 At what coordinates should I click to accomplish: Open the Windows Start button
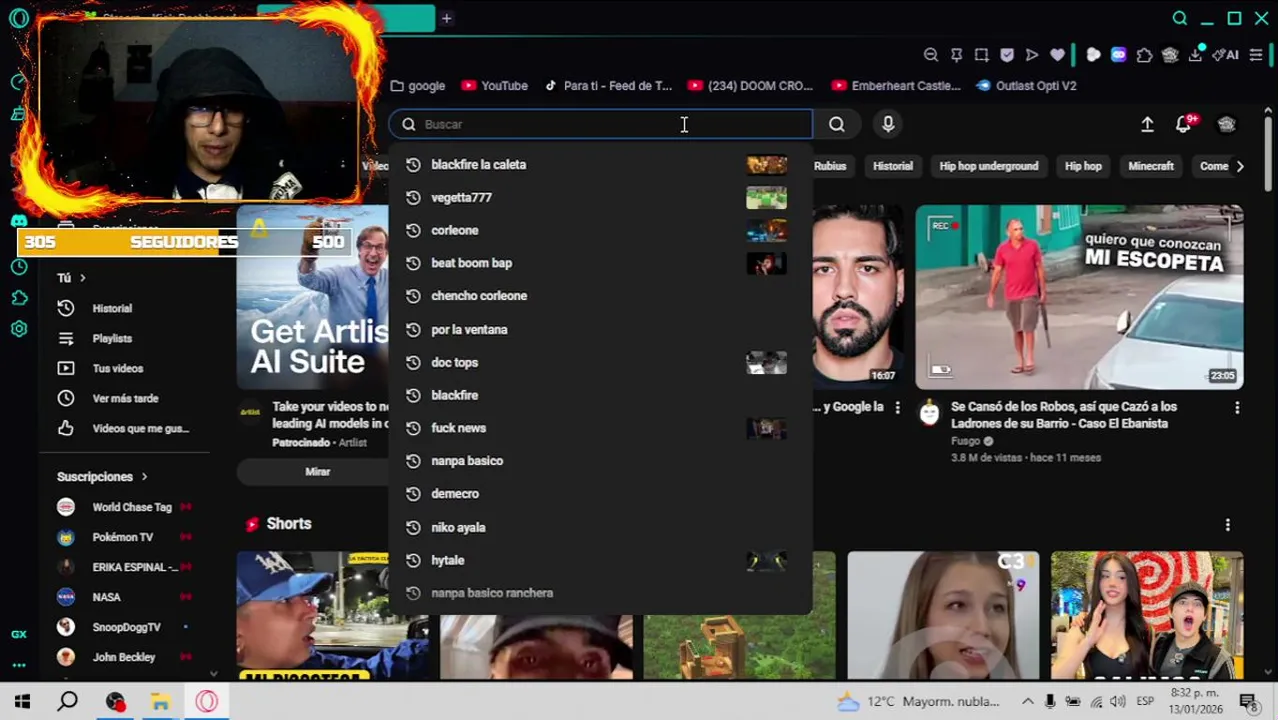22,701
